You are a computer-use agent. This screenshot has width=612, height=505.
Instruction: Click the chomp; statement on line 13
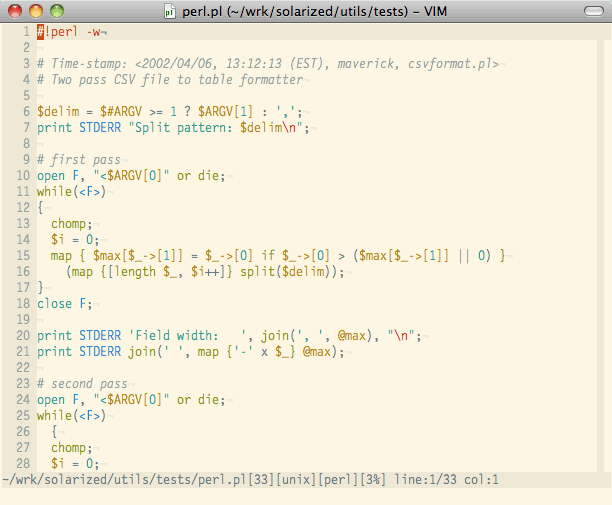coord(74,224)
